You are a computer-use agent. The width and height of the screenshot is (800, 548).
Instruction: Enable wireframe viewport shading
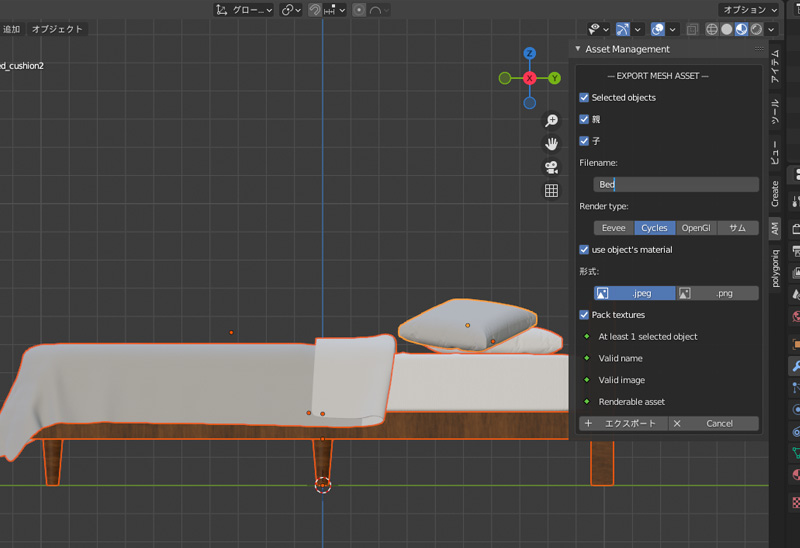(x=712, y=29)
